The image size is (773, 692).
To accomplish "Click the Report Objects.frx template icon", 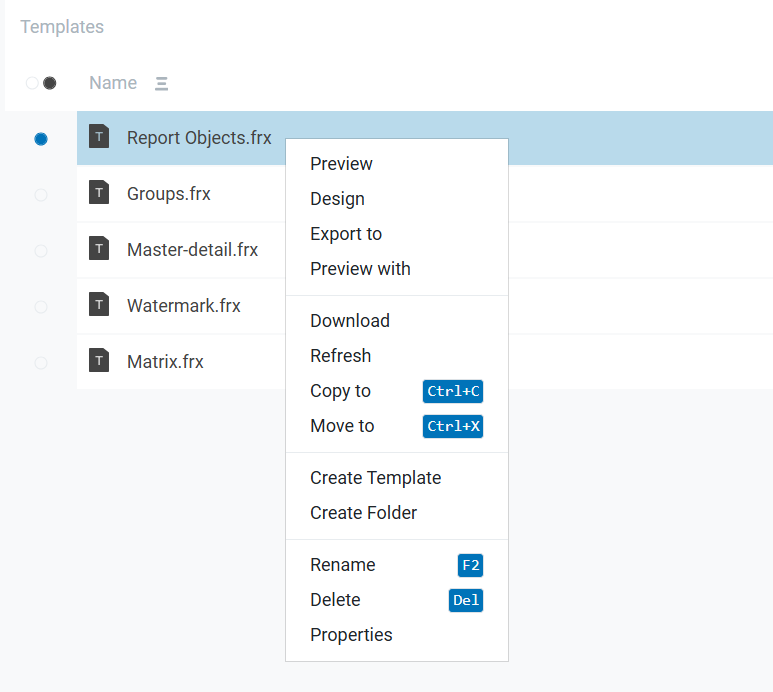I will (x=99, y=137).
